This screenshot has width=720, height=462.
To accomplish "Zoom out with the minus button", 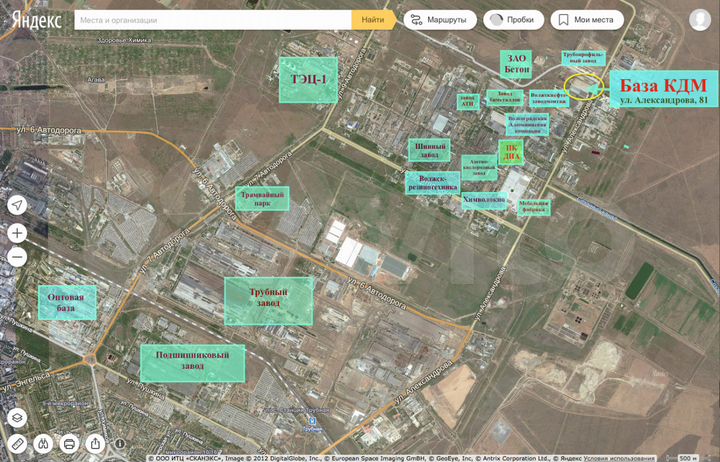I will 18,257.
